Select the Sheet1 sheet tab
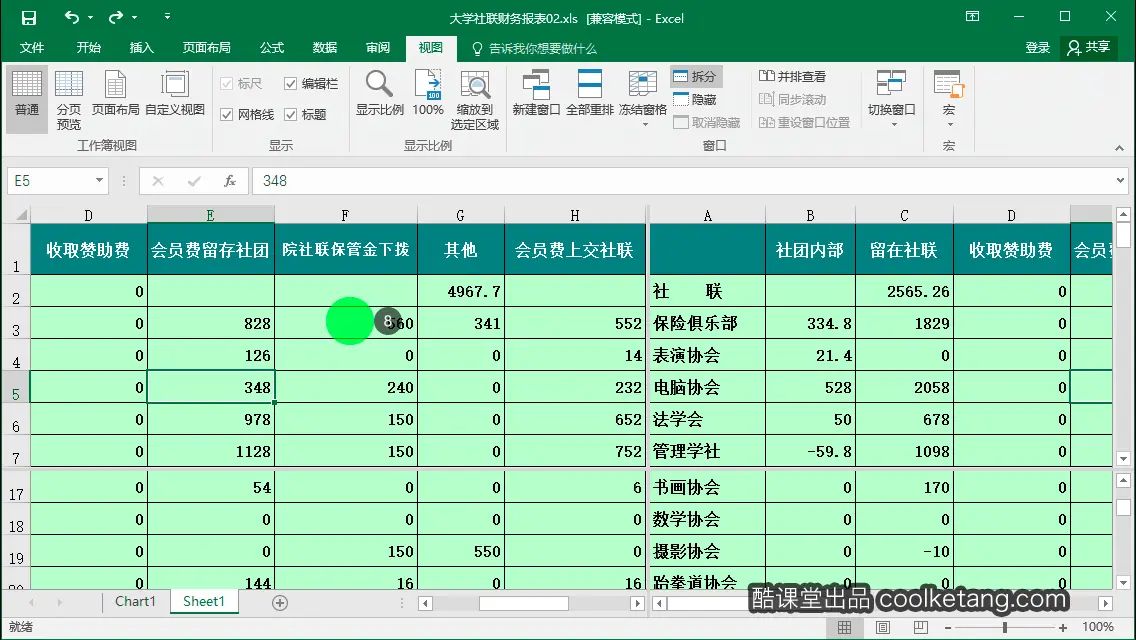The height and width of the screenshot is (640, 1136). (x=204, y=602)
